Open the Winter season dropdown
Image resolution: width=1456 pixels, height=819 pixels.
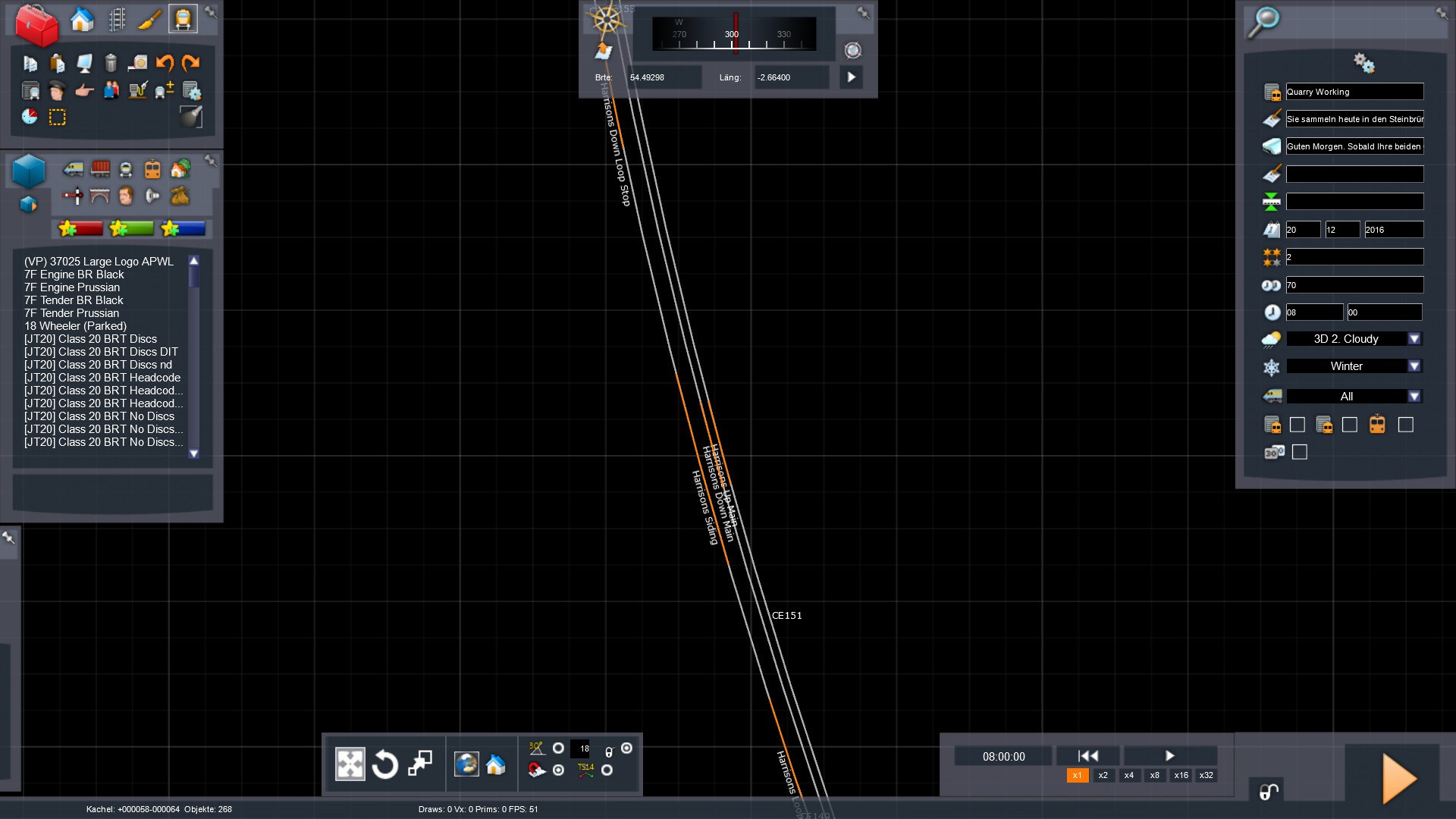1414,366
